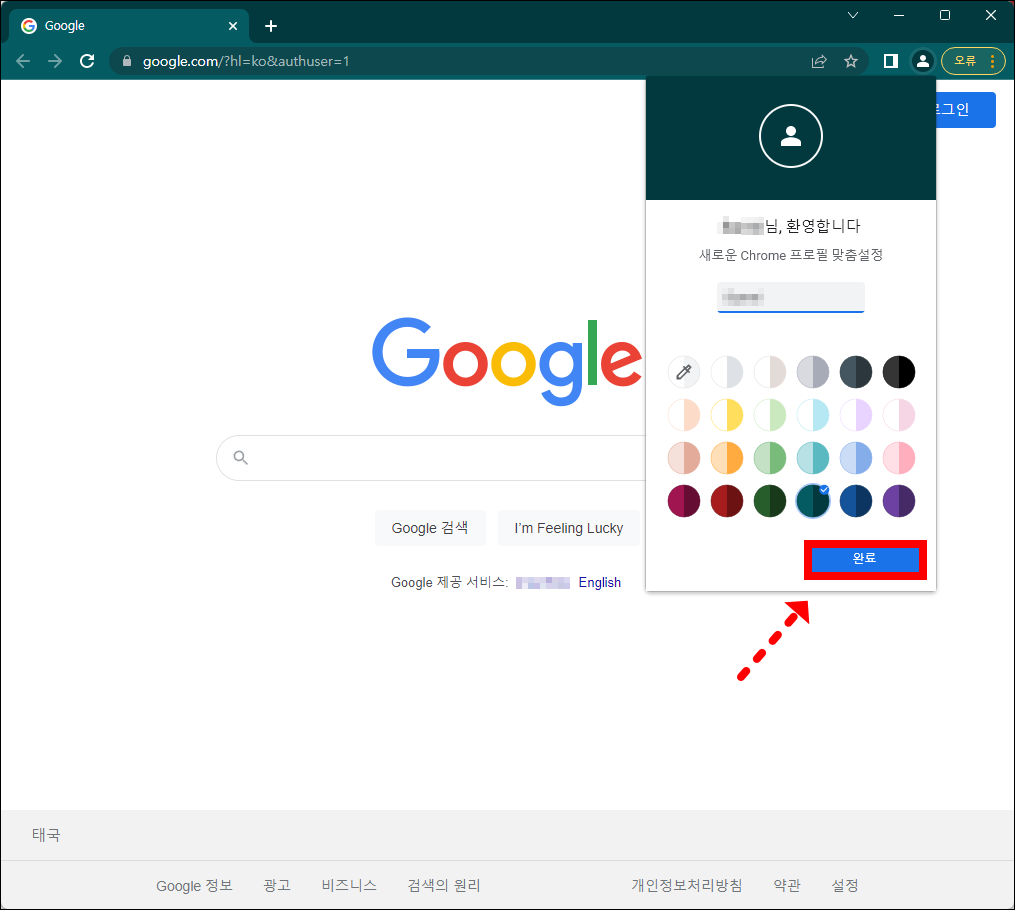Click the browser Back arrow
This screenshot has height=910, width=1015.
[23, 61]
